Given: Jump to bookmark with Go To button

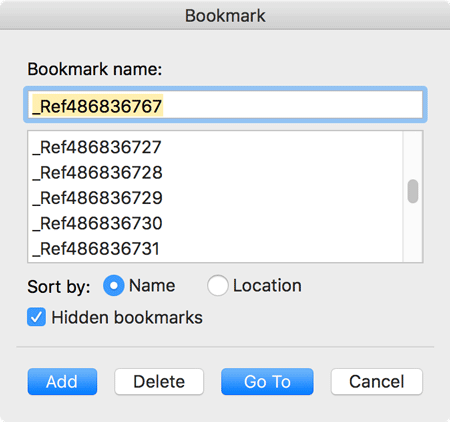Looking at the screenshot, I should click(x=267, y=381).
